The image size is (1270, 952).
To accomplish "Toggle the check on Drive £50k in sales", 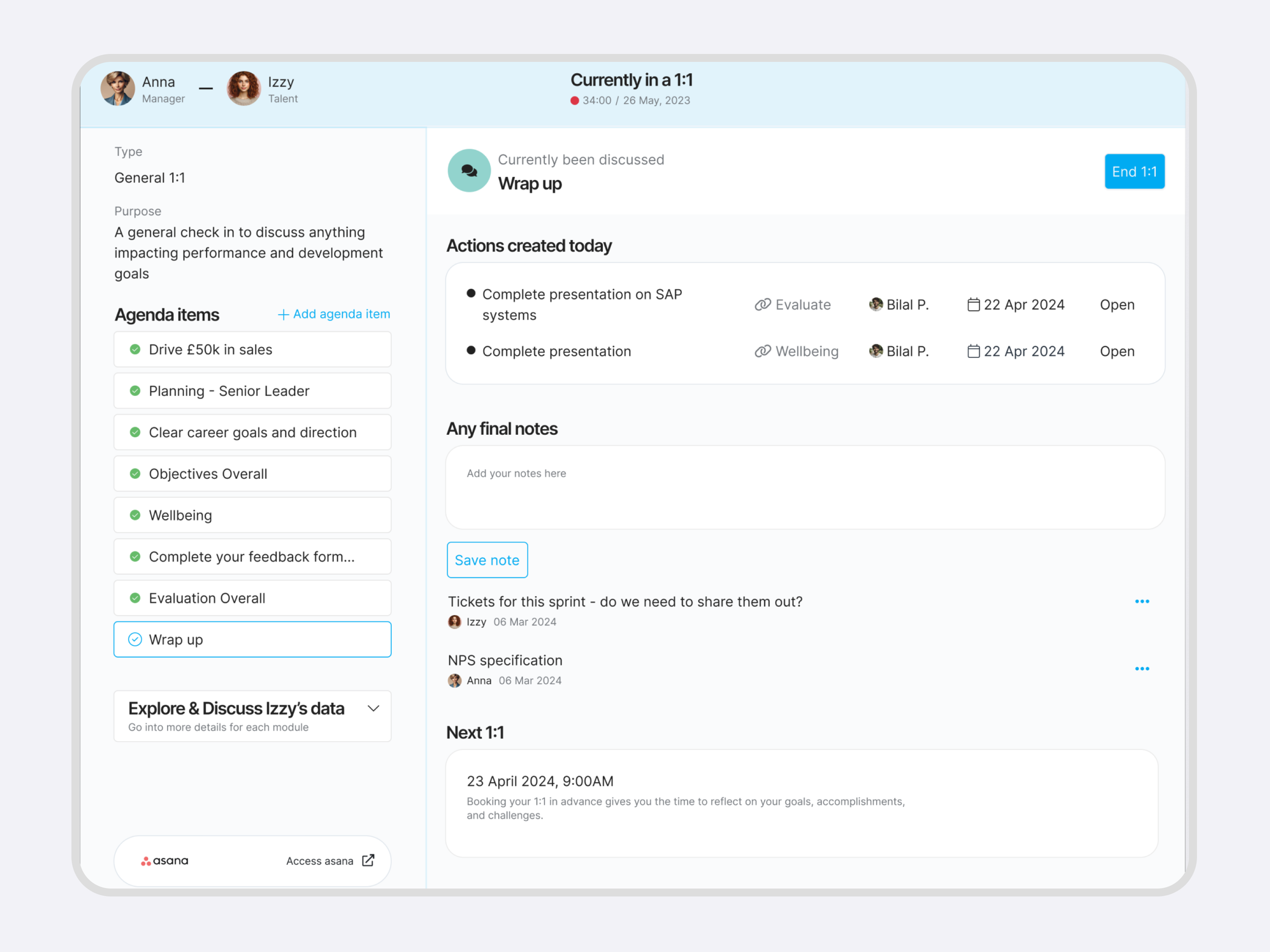I will (135, 349).
